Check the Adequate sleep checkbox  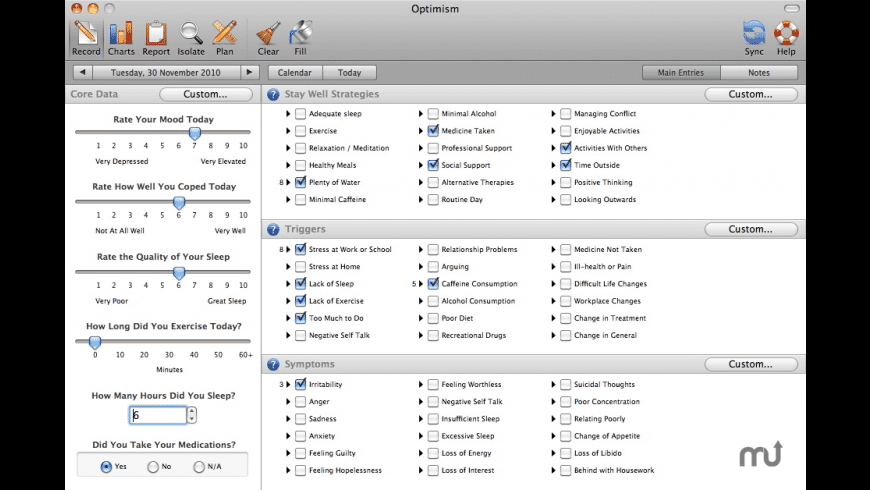pos(301,114)
